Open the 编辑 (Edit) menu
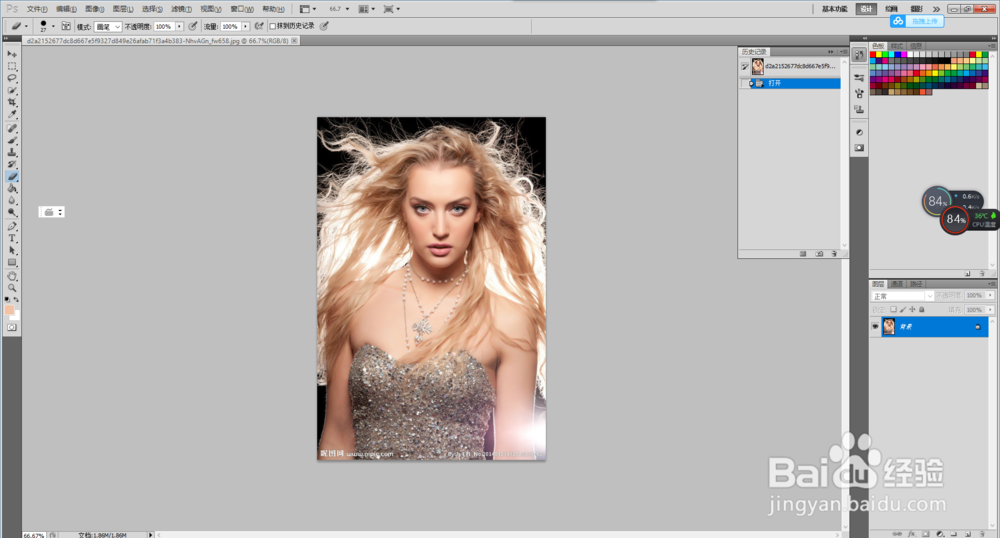 pyautogui.click(x=66, y=9)
